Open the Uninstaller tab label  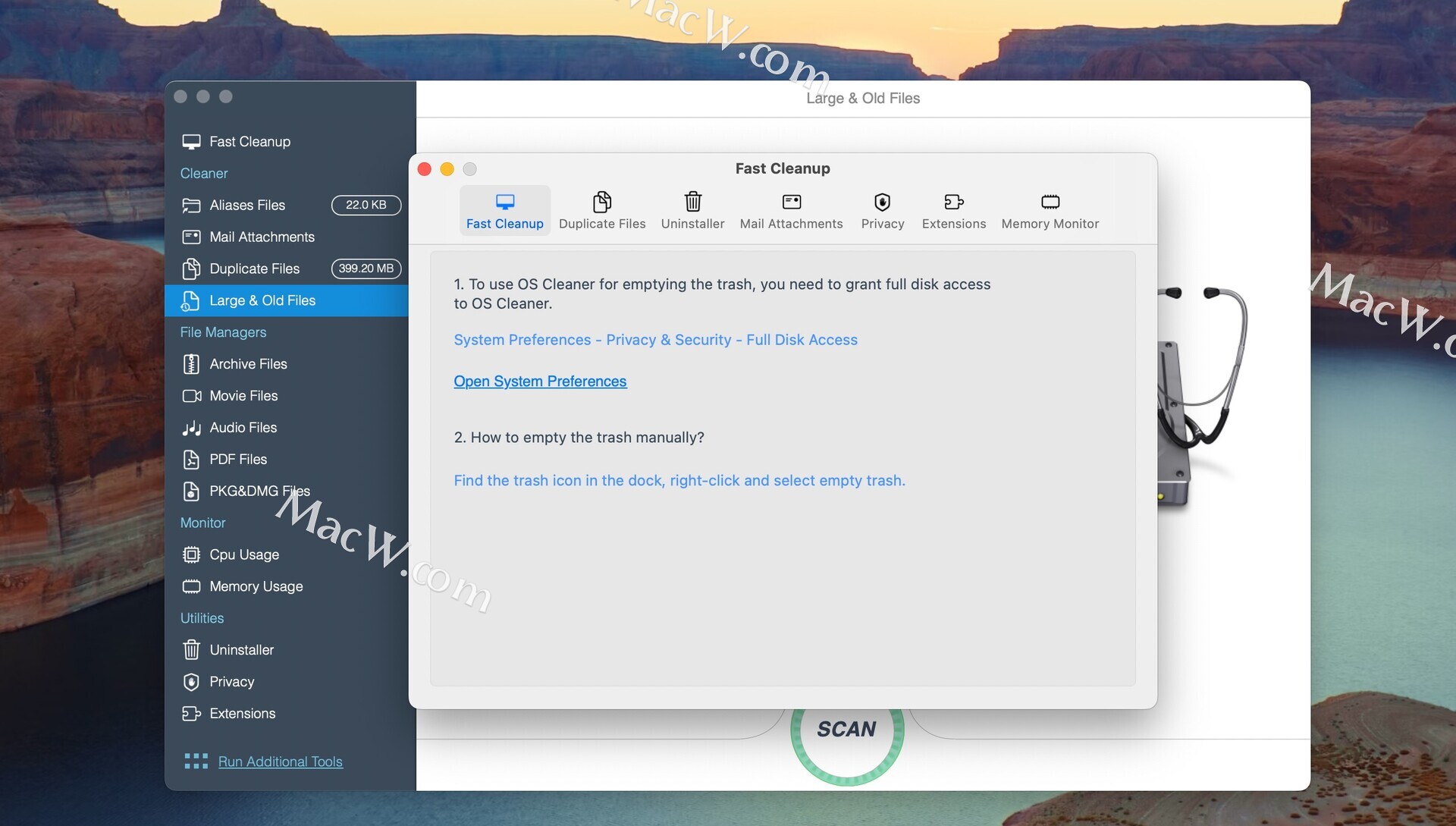coord(693,224)
